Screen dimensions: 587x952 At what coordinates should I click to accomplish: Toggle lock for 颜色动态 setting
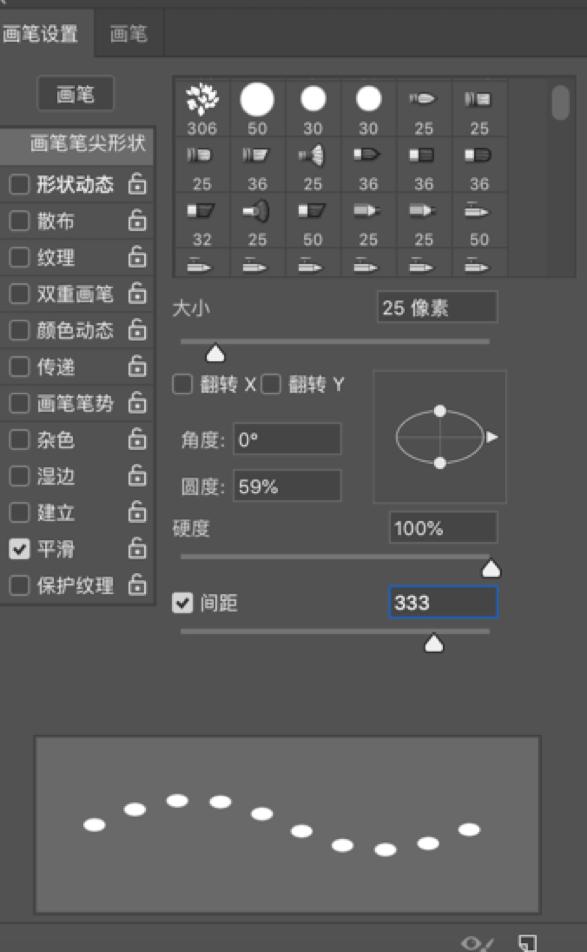pos(137,330)
